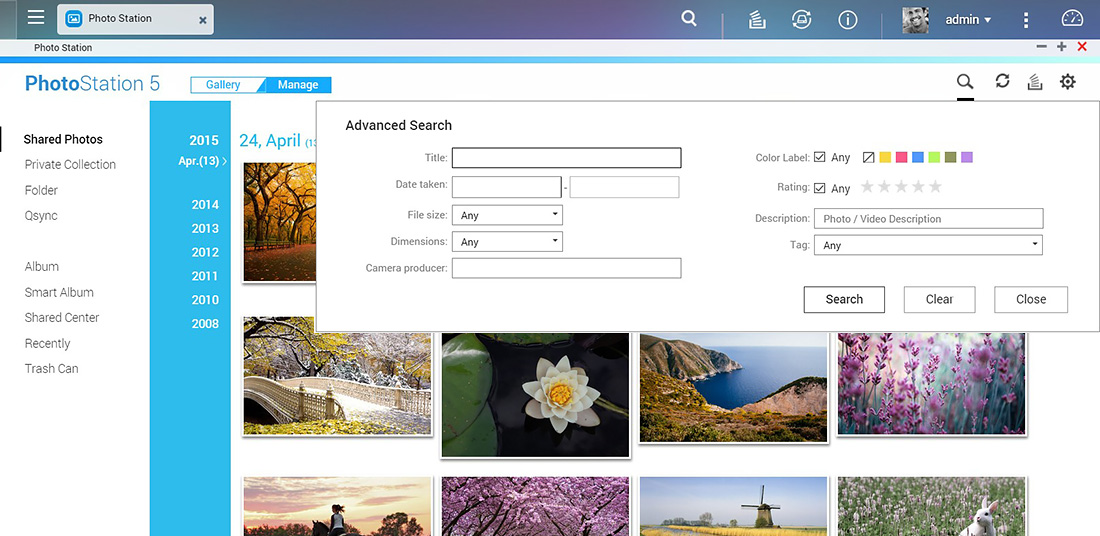This screenshot has width=1100, height=536.
Task: Switch to the Gallery tab
Action: (x=223, y=85)
